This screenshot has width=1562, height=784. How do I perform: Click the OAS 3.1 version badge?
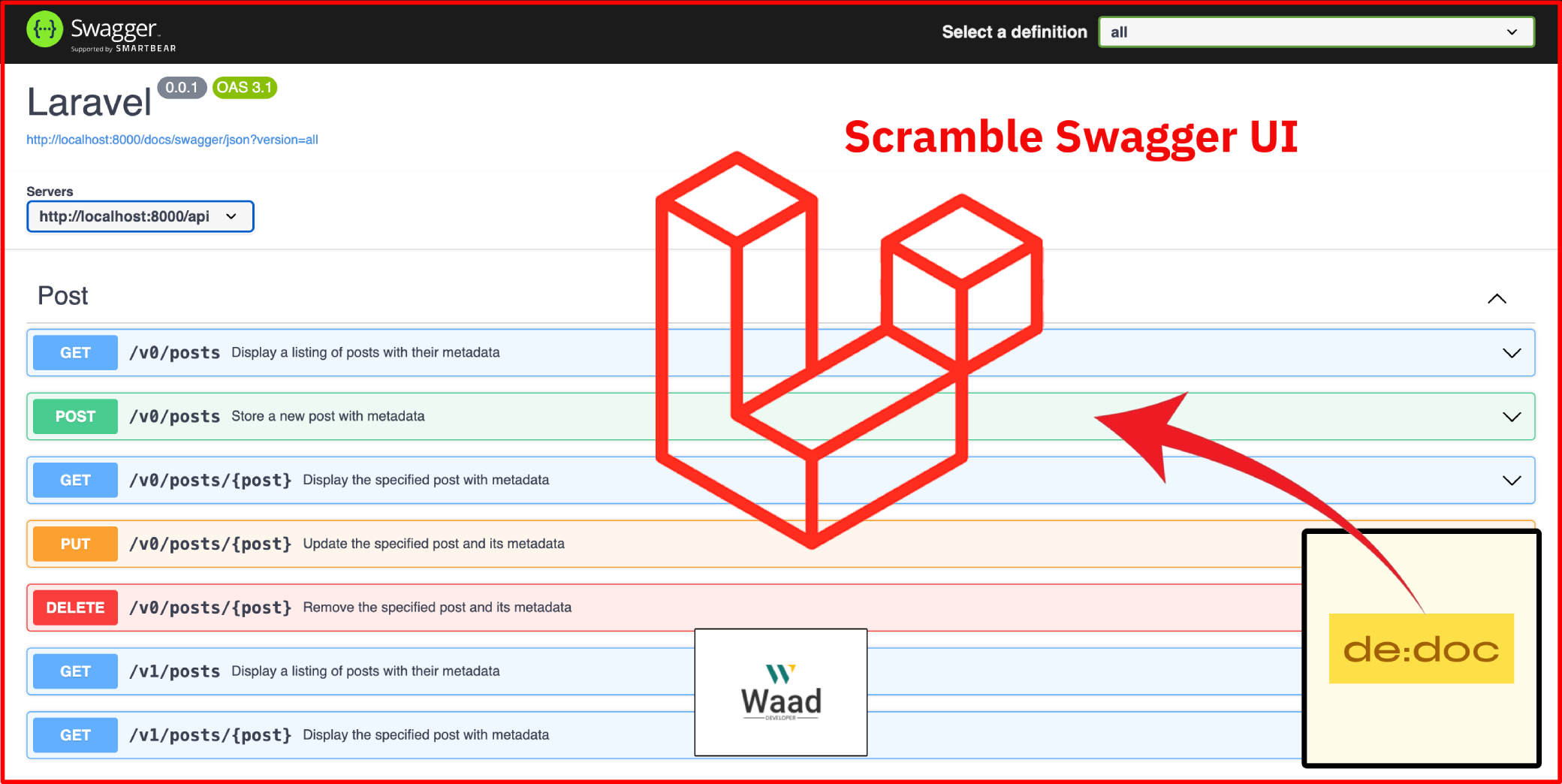pos(245,88)
